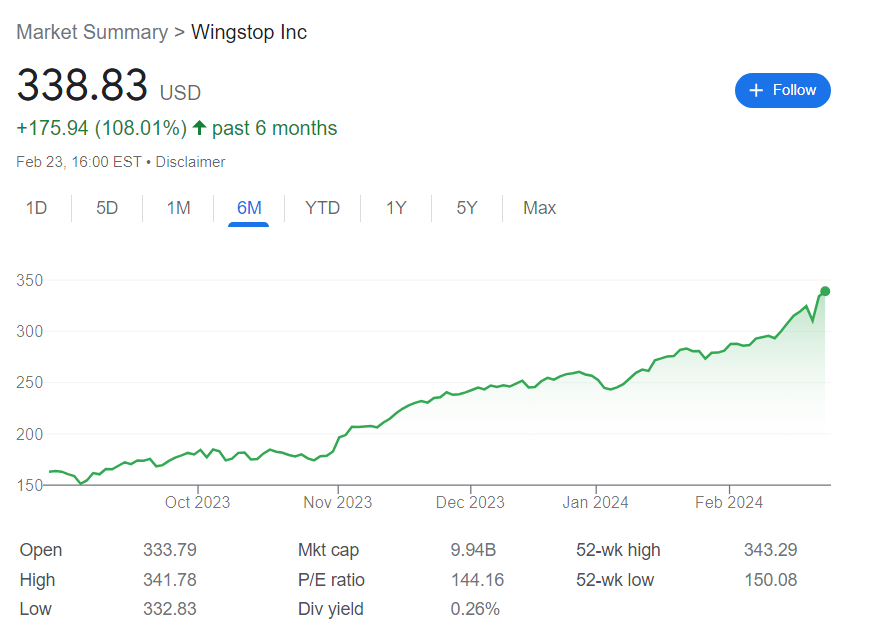Click the P/E ratio value 144.16
889x639 pixels.
click(x=477, y=579)
